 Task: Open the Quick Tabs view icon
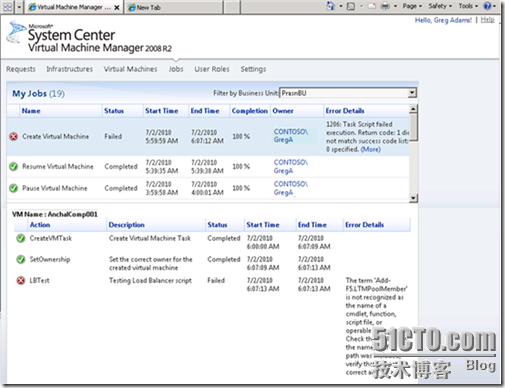[x=7, y=7]
